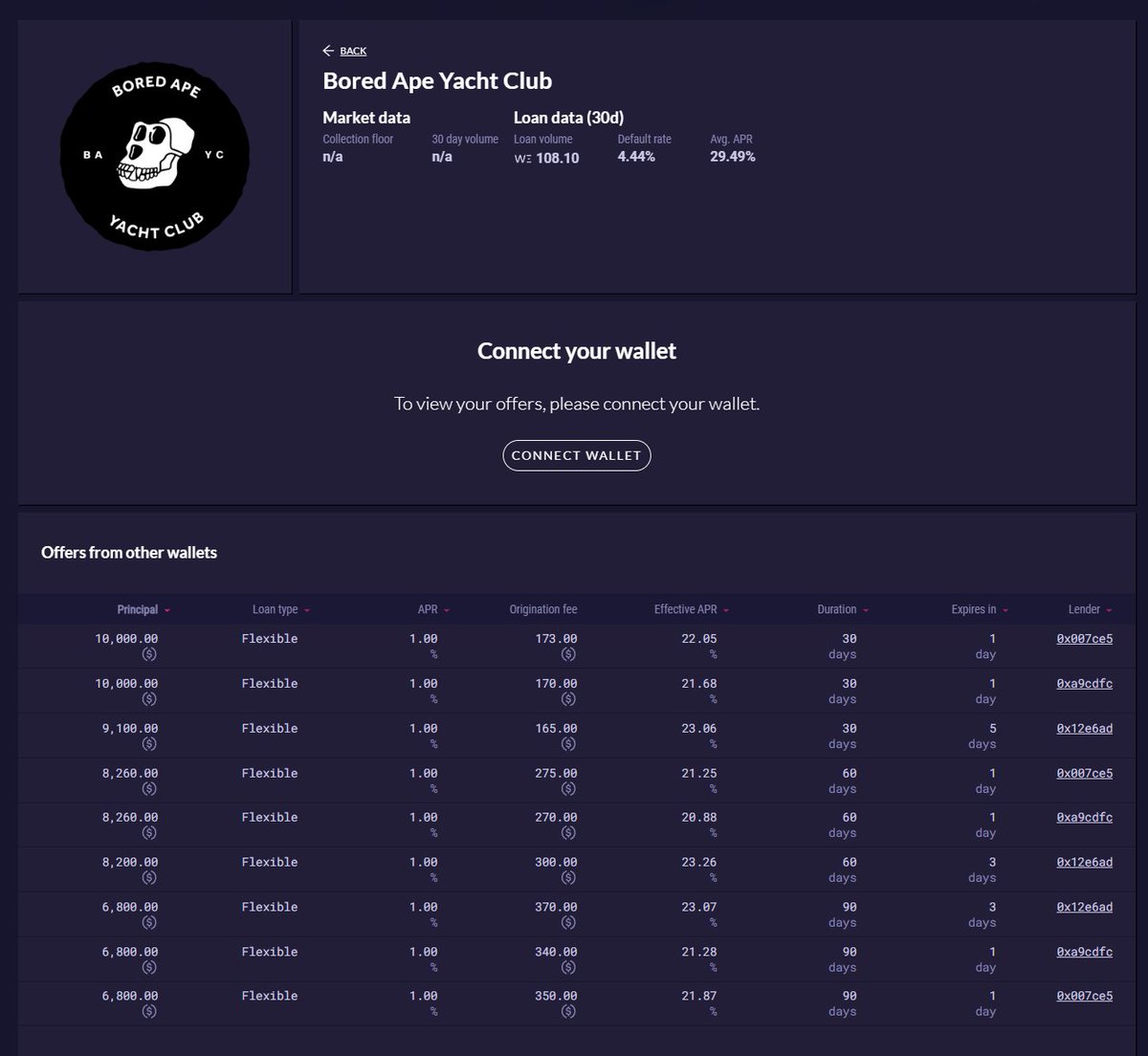This screenshot has height=1056, width=1148.
Task: Sort offers by Principal column
Action: coord(143,609)
